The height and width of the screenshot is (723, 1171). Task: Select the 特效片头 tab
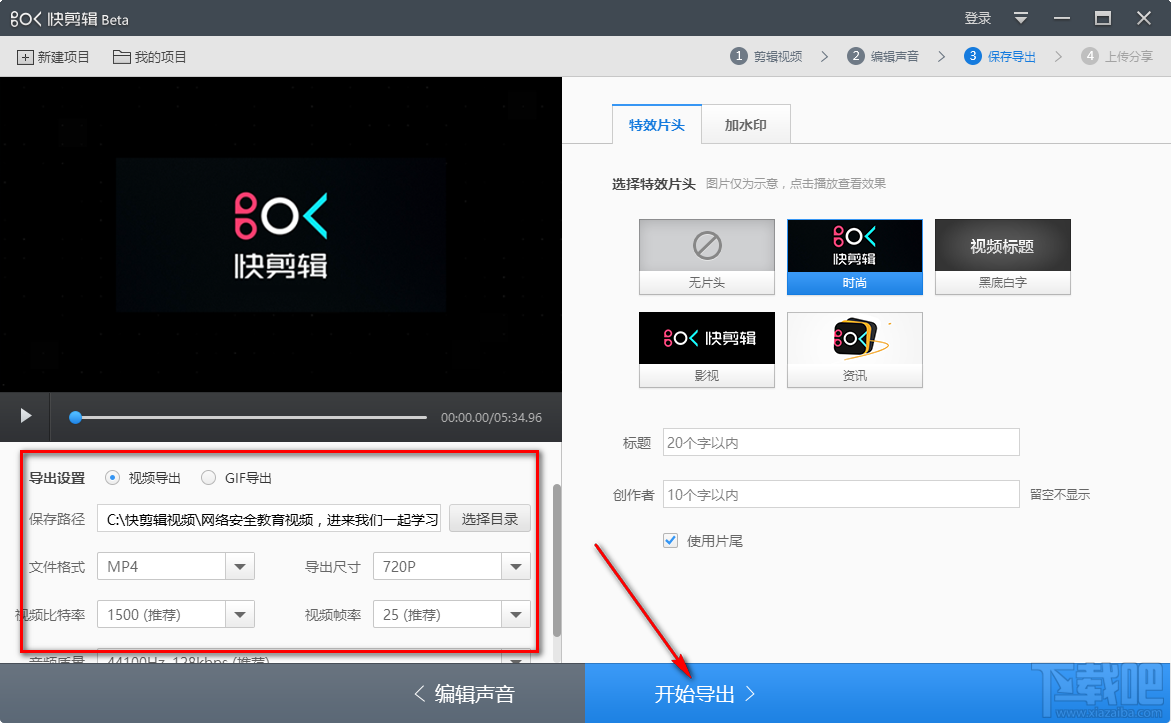point(656,124)
